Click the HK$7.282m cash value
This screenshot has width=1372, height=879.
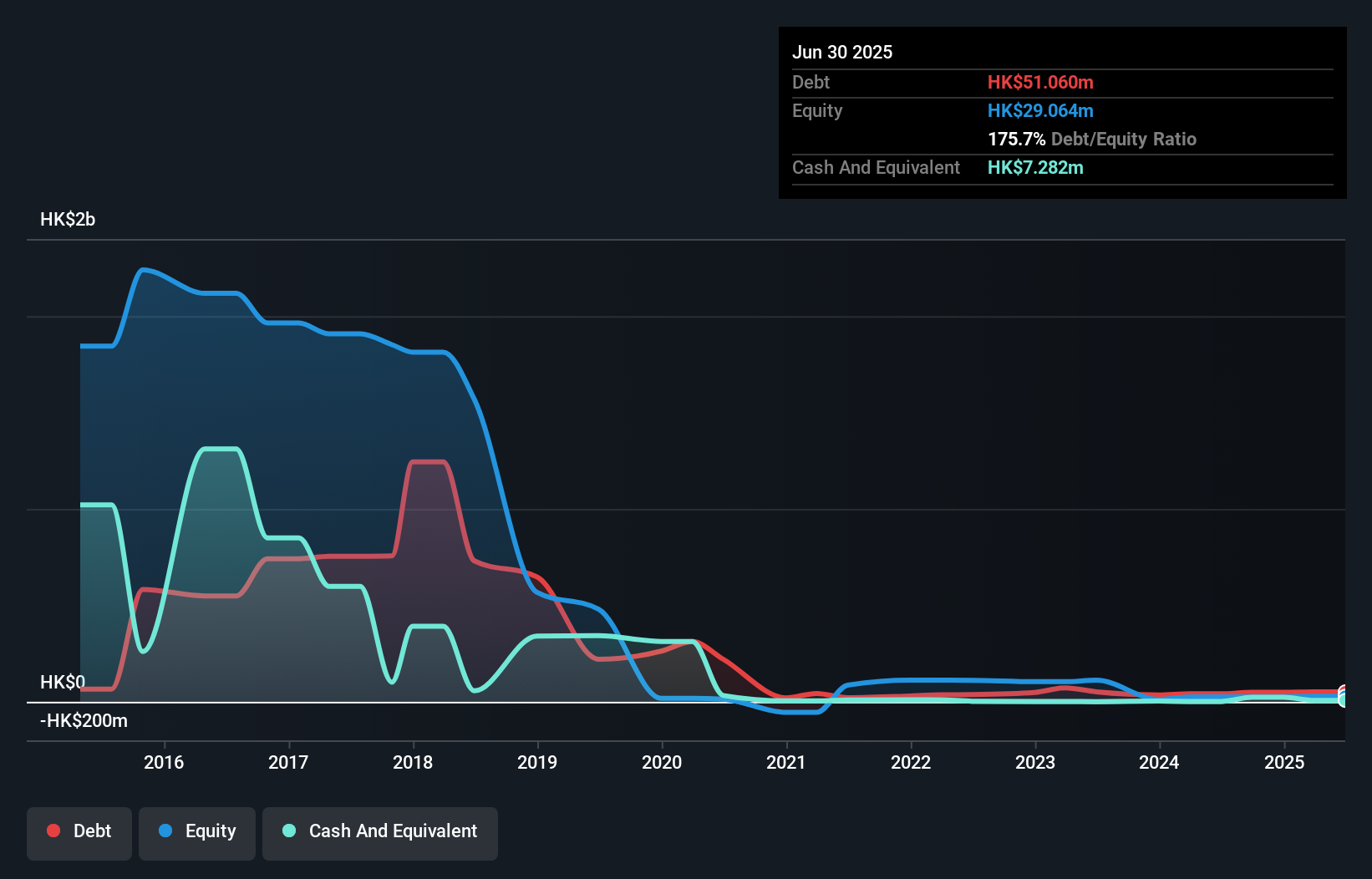pos(1035,167)
